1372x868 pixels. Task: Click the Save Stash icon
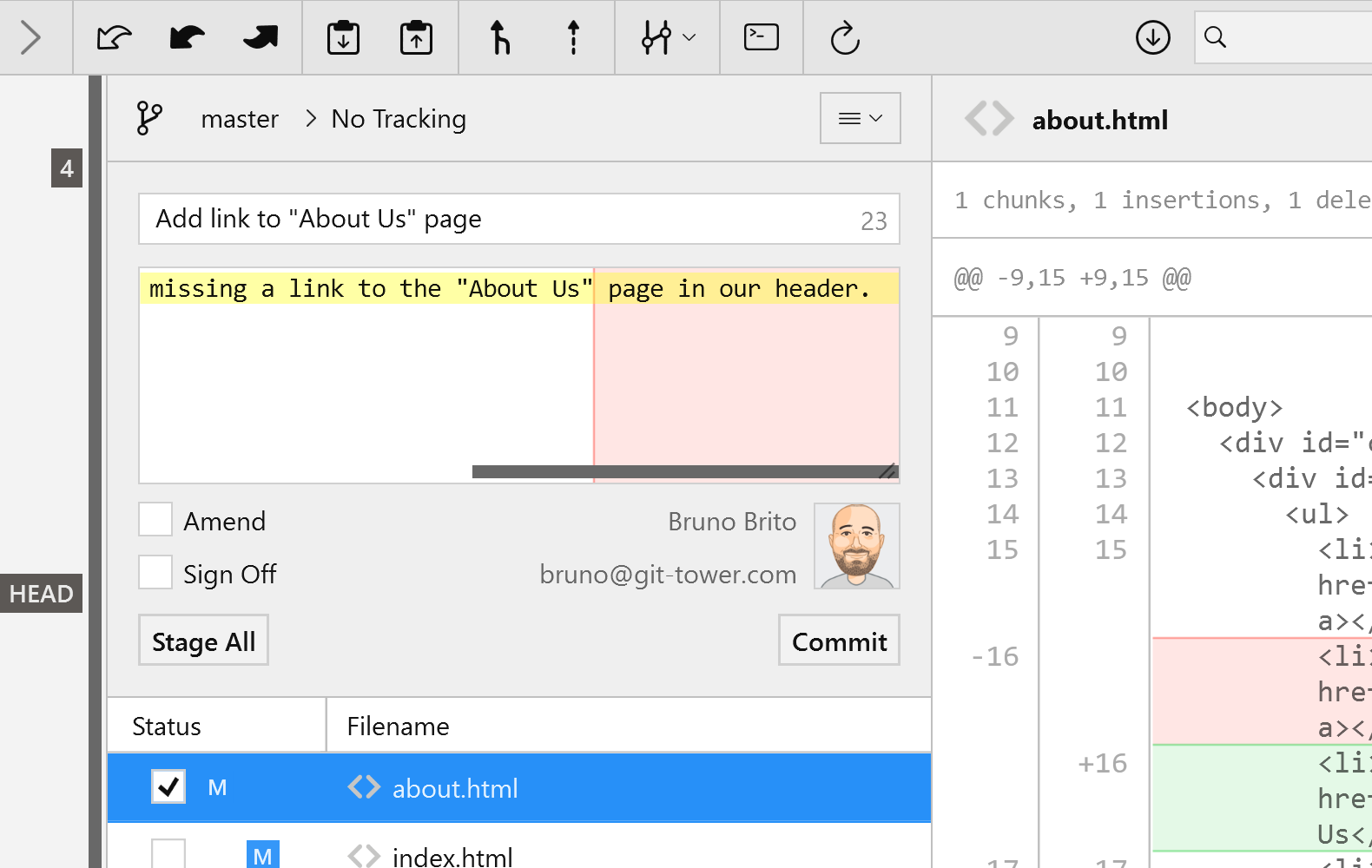point(343,37)
